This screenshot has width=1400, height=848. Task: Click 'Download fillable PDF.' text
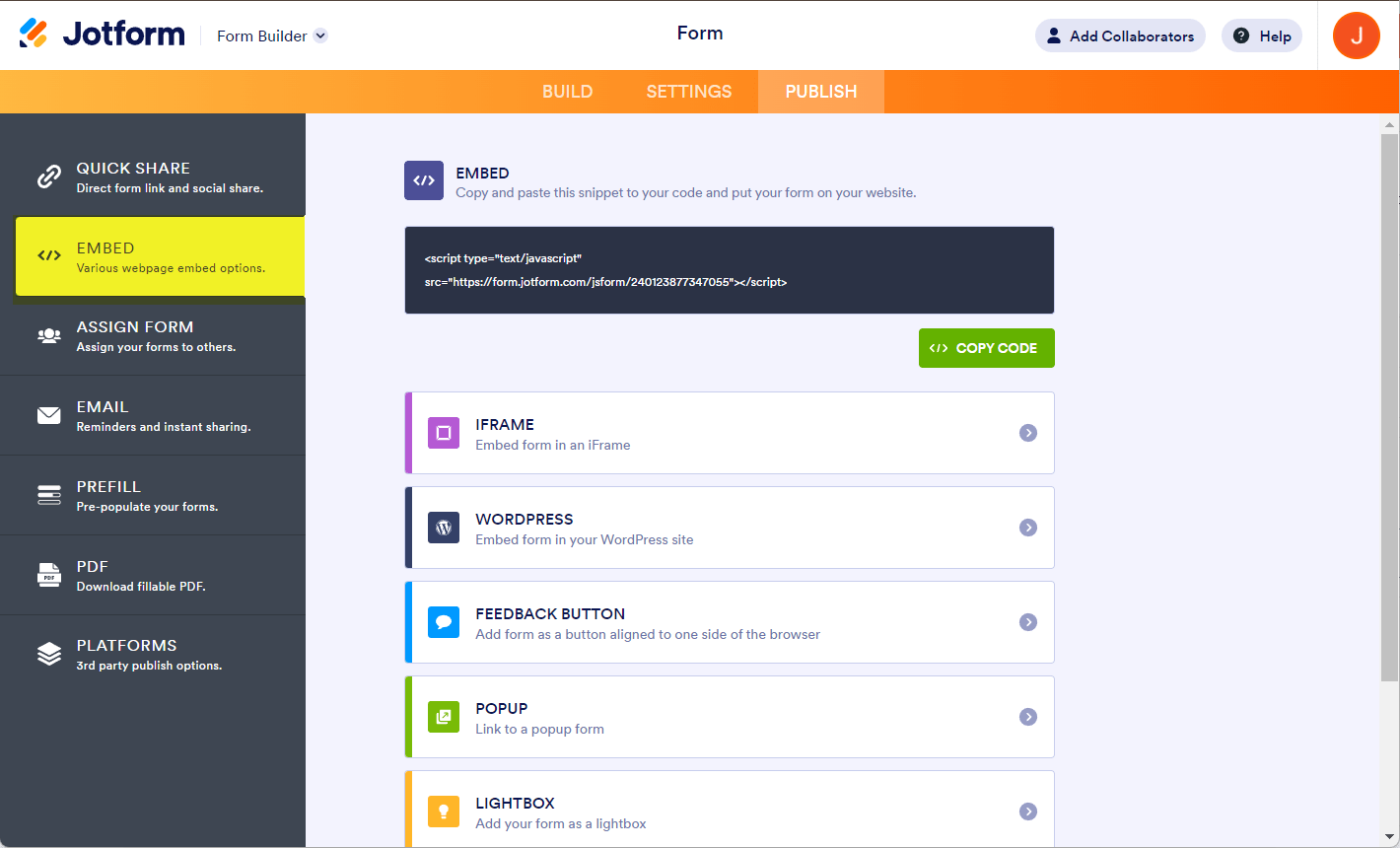[x=141, y=587]
